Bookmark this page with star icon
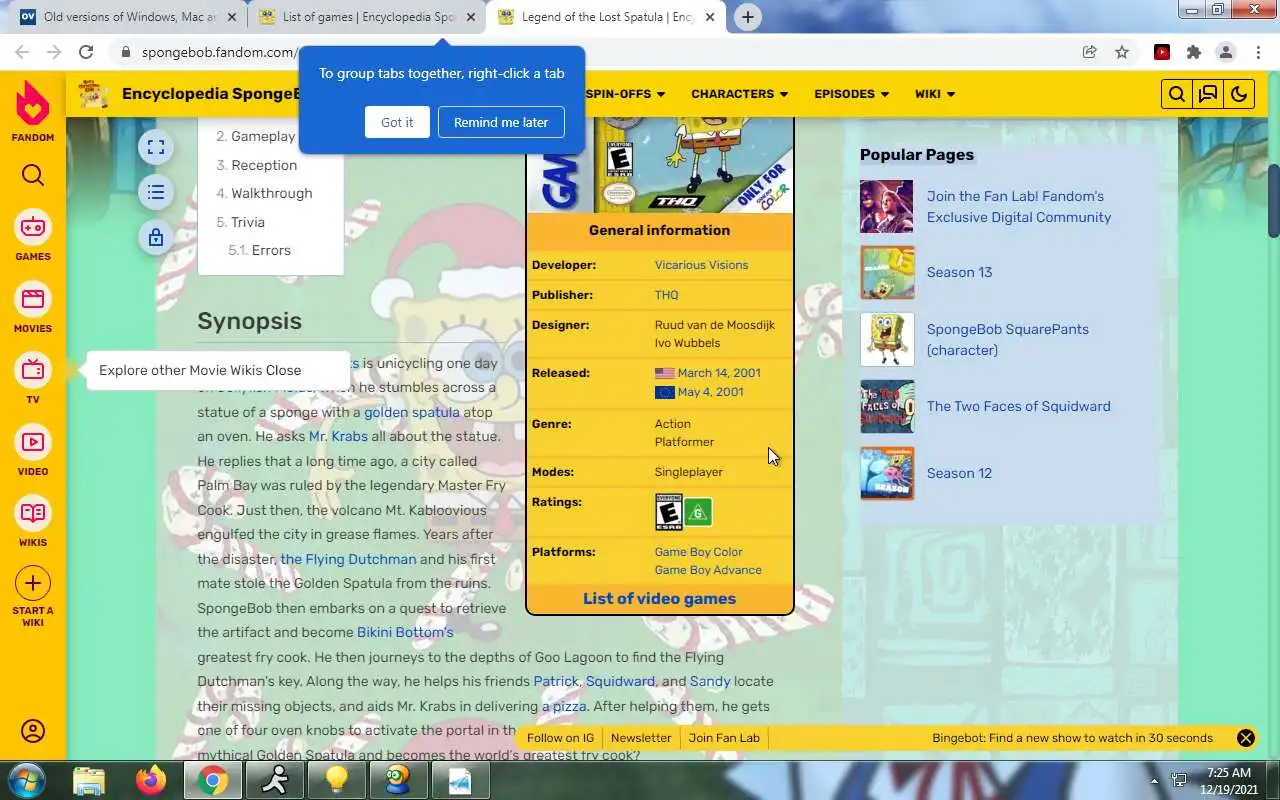1280x800 pixels. [1122, 52]
